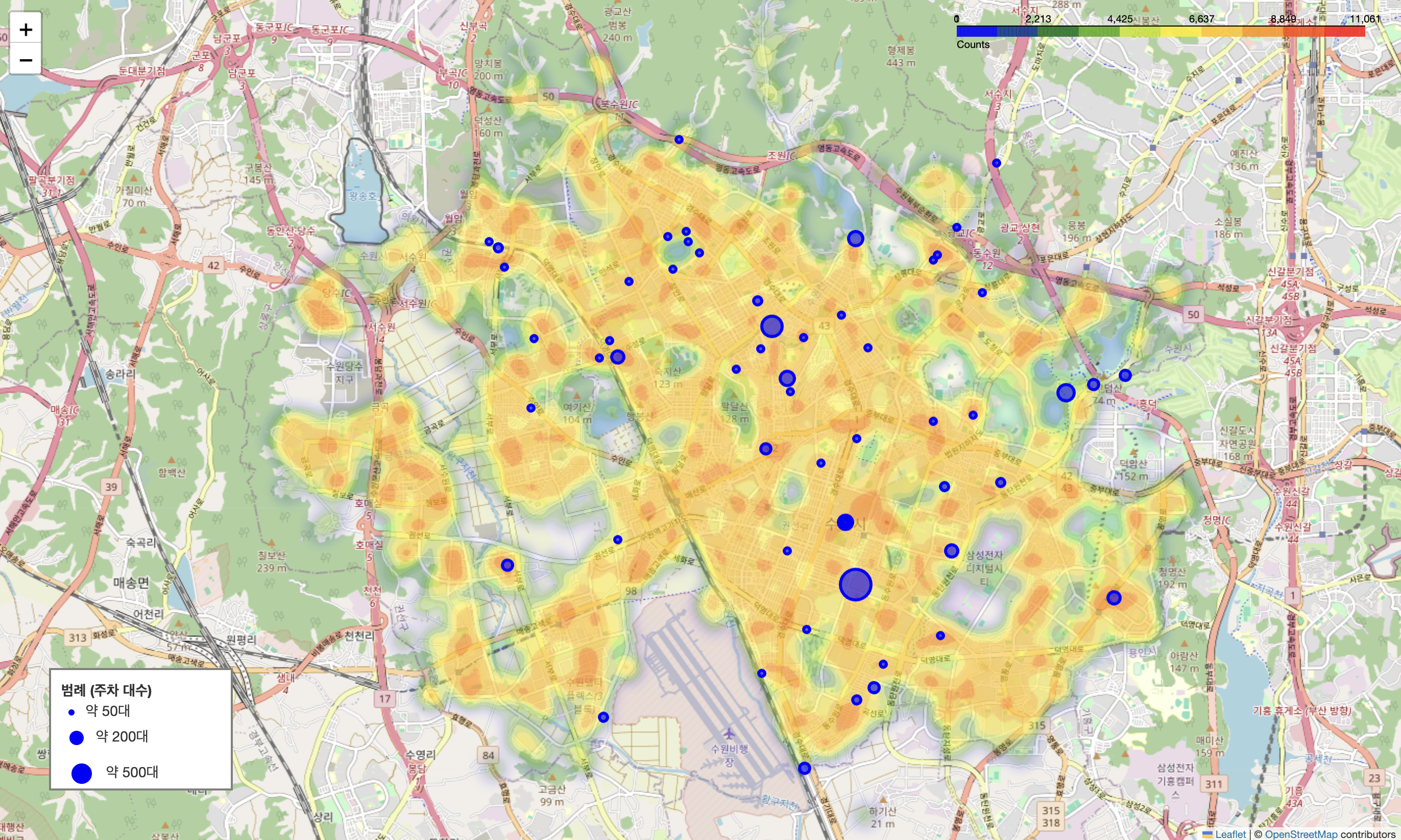Zoom out the map with the minus button

pos(26,59)
